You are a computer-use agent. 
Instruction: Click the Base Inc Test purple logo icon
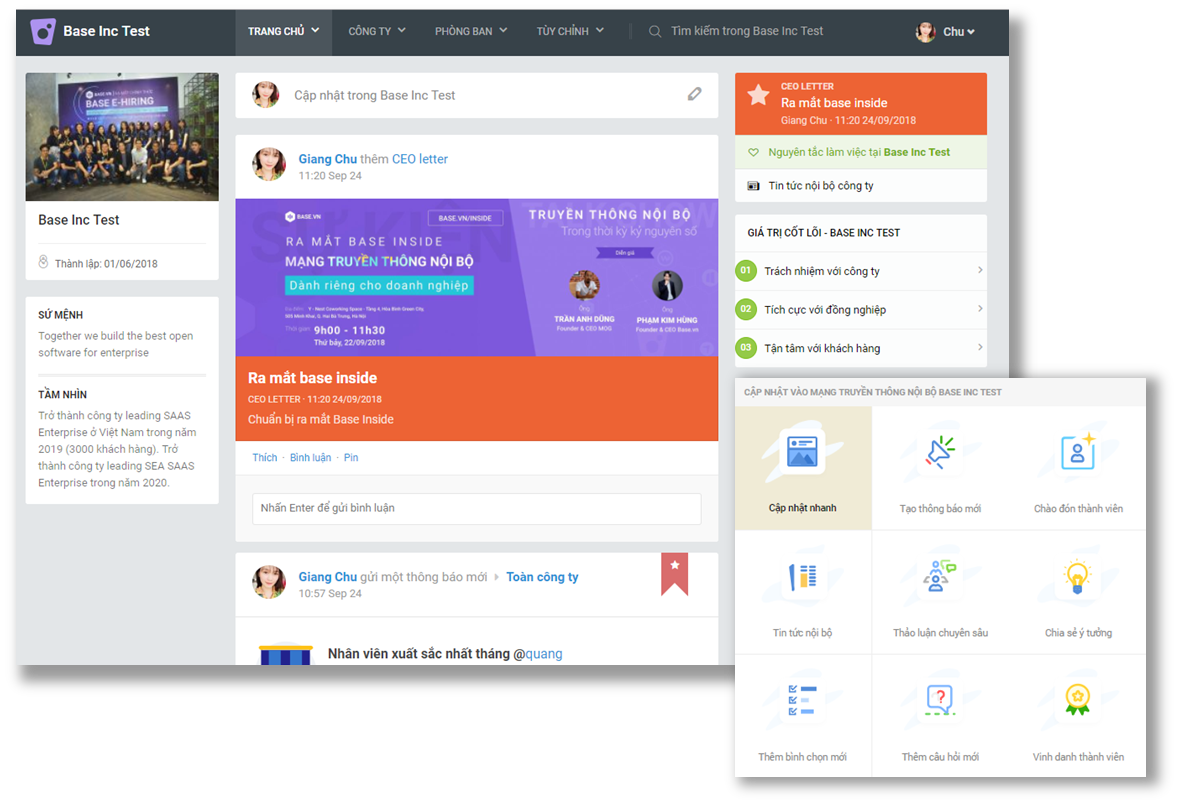click(43, 32)
